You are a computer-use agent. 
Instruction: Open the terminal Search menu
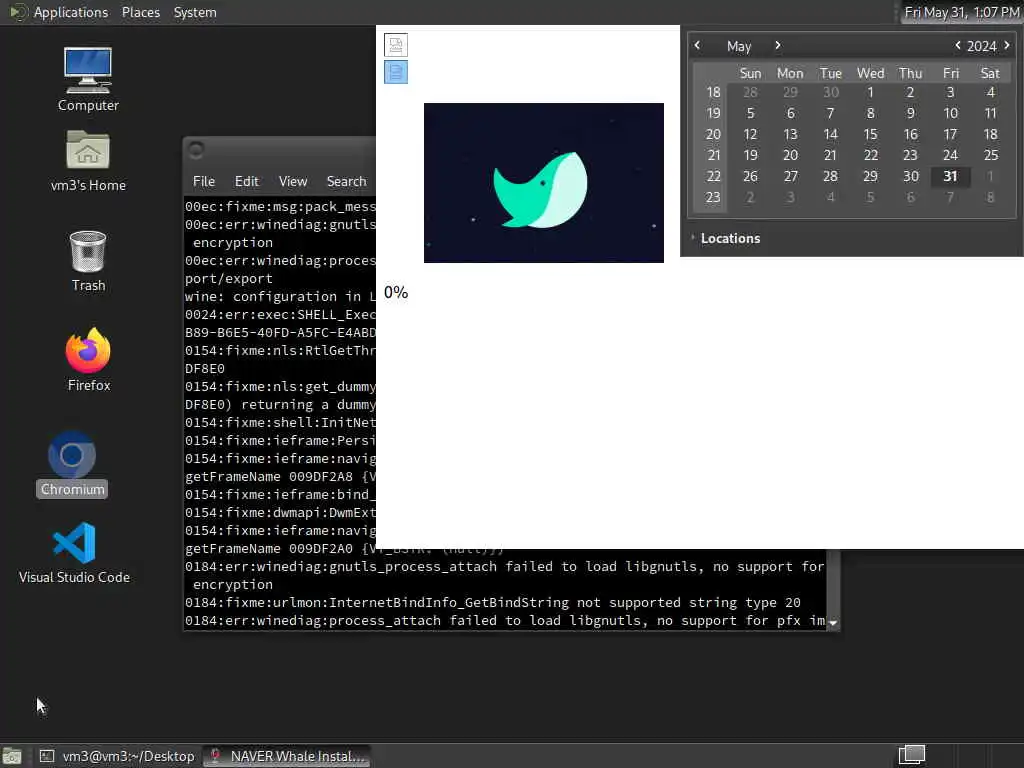[x=346, y=182]
